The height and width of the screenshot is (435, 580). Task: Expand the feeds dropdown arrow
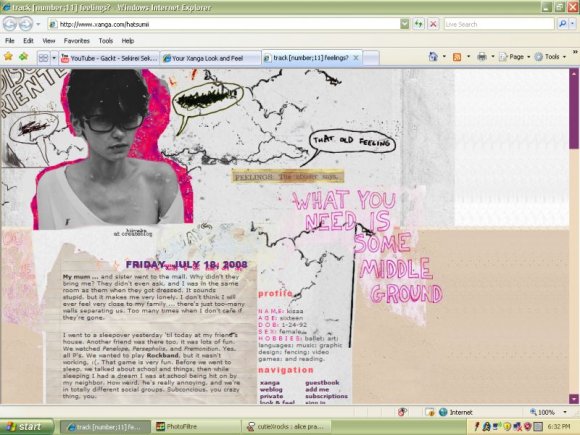point(468,57)
